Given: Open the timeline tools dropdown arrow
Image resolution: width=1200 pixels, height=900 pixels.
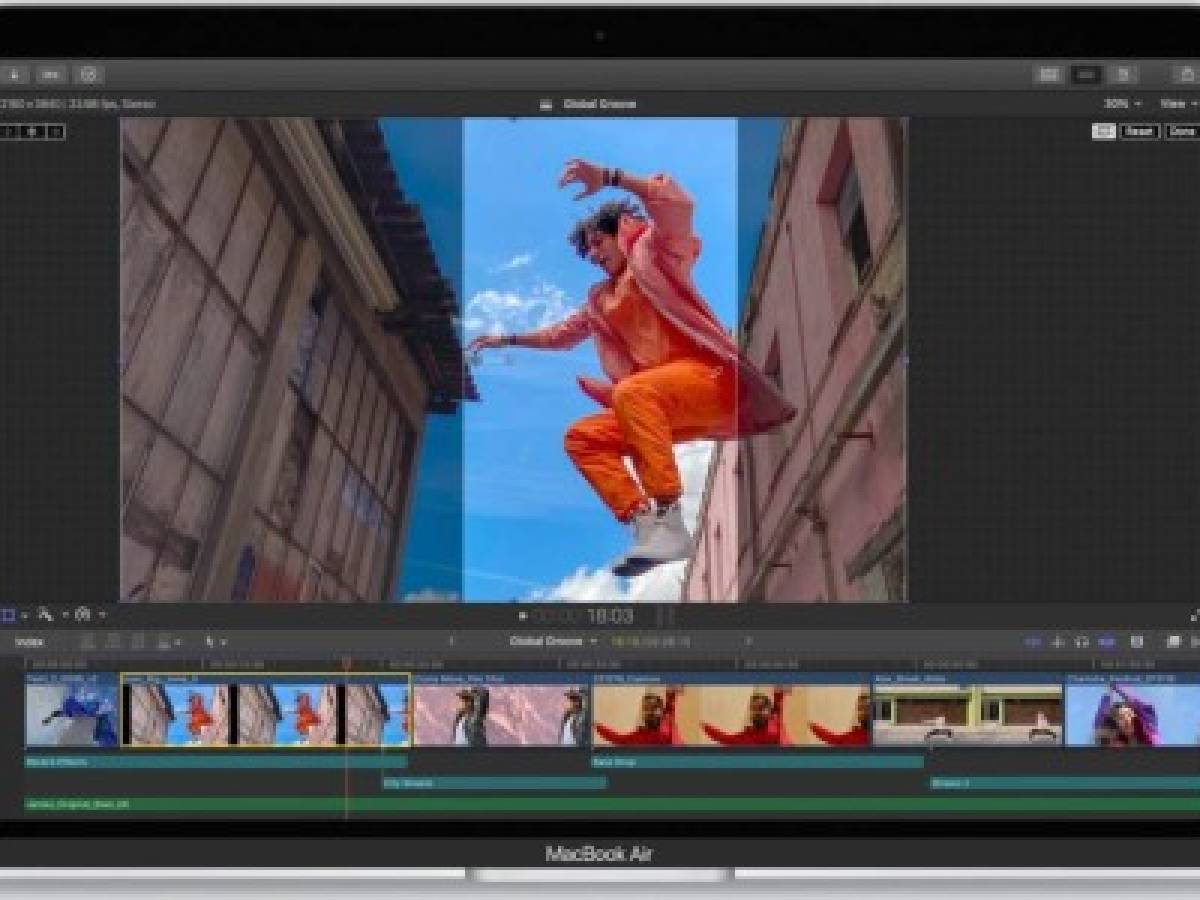Looking at the screenshot, I should point(223,642).
